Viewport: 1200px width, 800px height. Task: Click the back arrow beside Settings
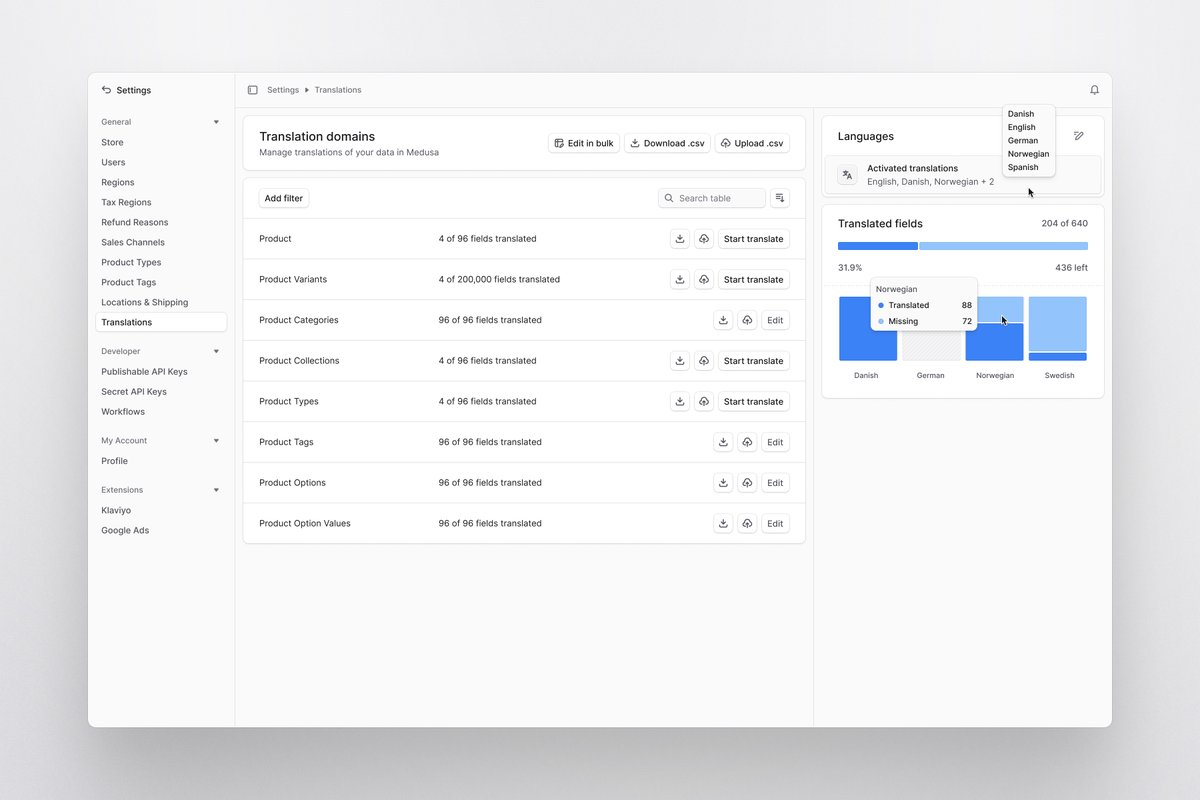(106, 90)
